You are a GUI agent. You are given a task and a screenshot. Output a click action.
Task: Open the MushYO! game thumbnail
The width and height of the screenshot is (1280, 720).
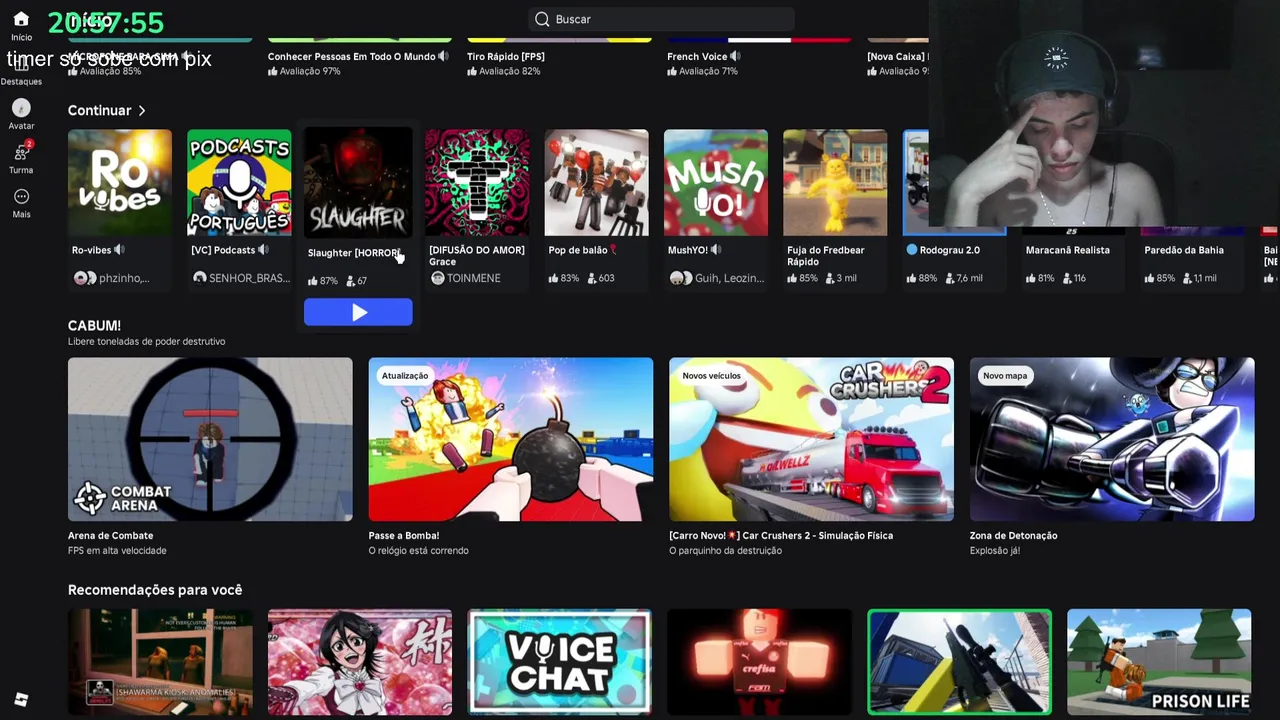[x=716, y=182]
